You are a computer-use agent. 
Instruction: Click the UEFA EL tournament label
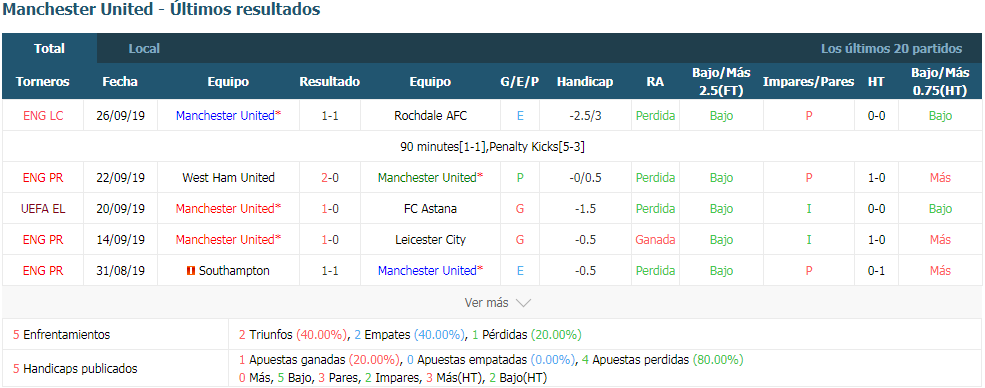coord(43,208)
